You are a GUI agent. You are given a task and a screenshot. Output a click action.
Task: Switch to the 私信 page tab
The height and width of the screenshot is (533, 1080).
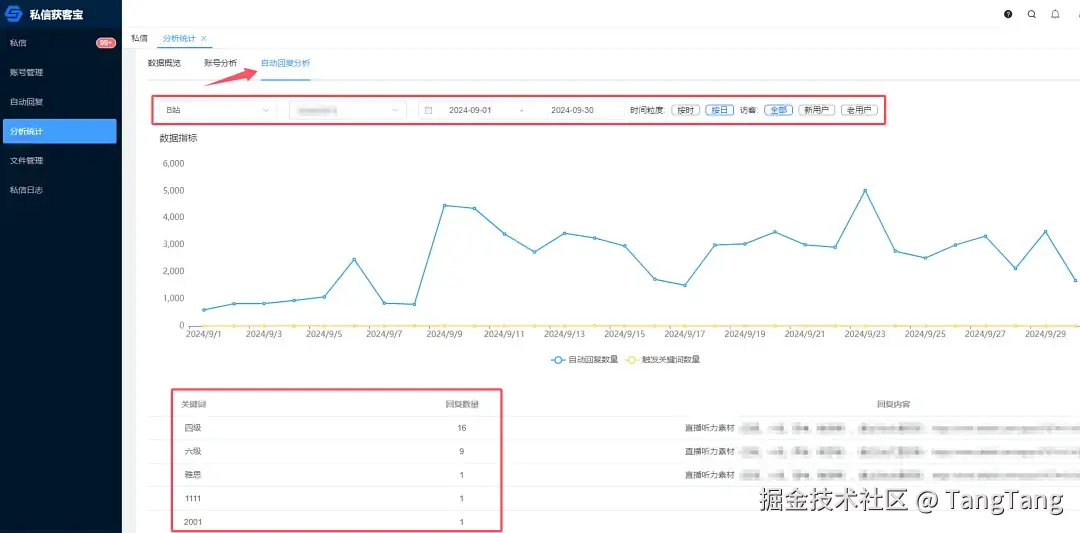pos(140,39)
